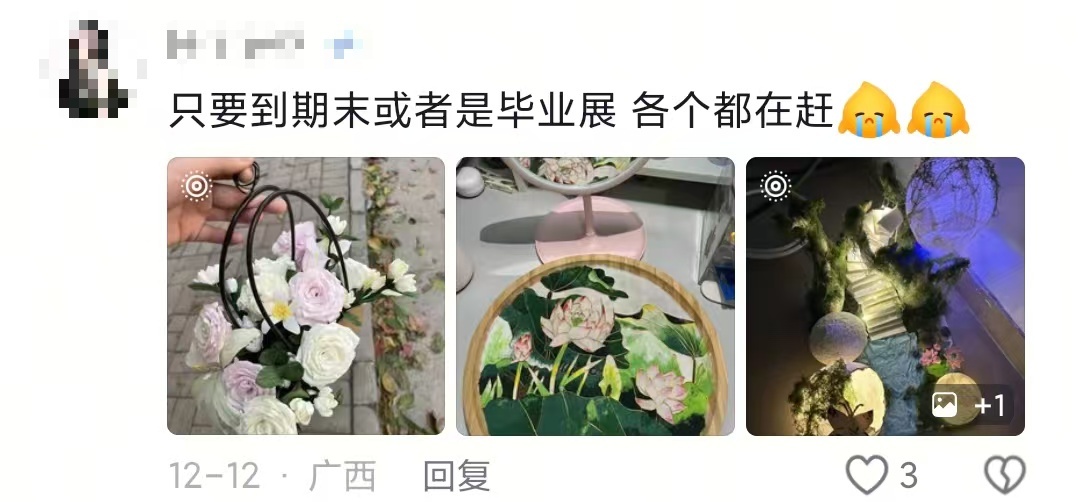Open the blurred username profile link
Viewport: 1080px width, 502px height.
pos(236,43)
